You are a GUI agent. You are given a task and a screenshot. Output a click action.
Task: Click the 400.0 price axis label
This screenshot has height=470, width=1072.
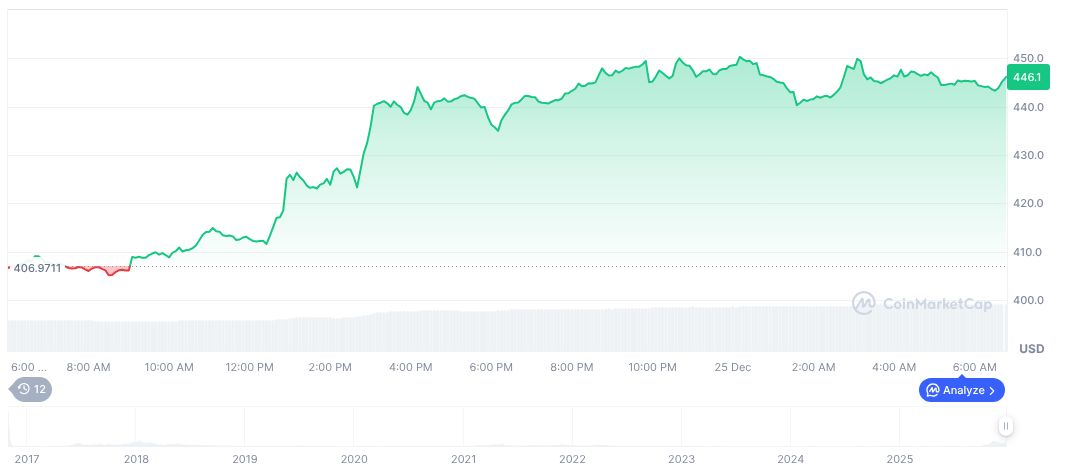(x=1027, y=300)
